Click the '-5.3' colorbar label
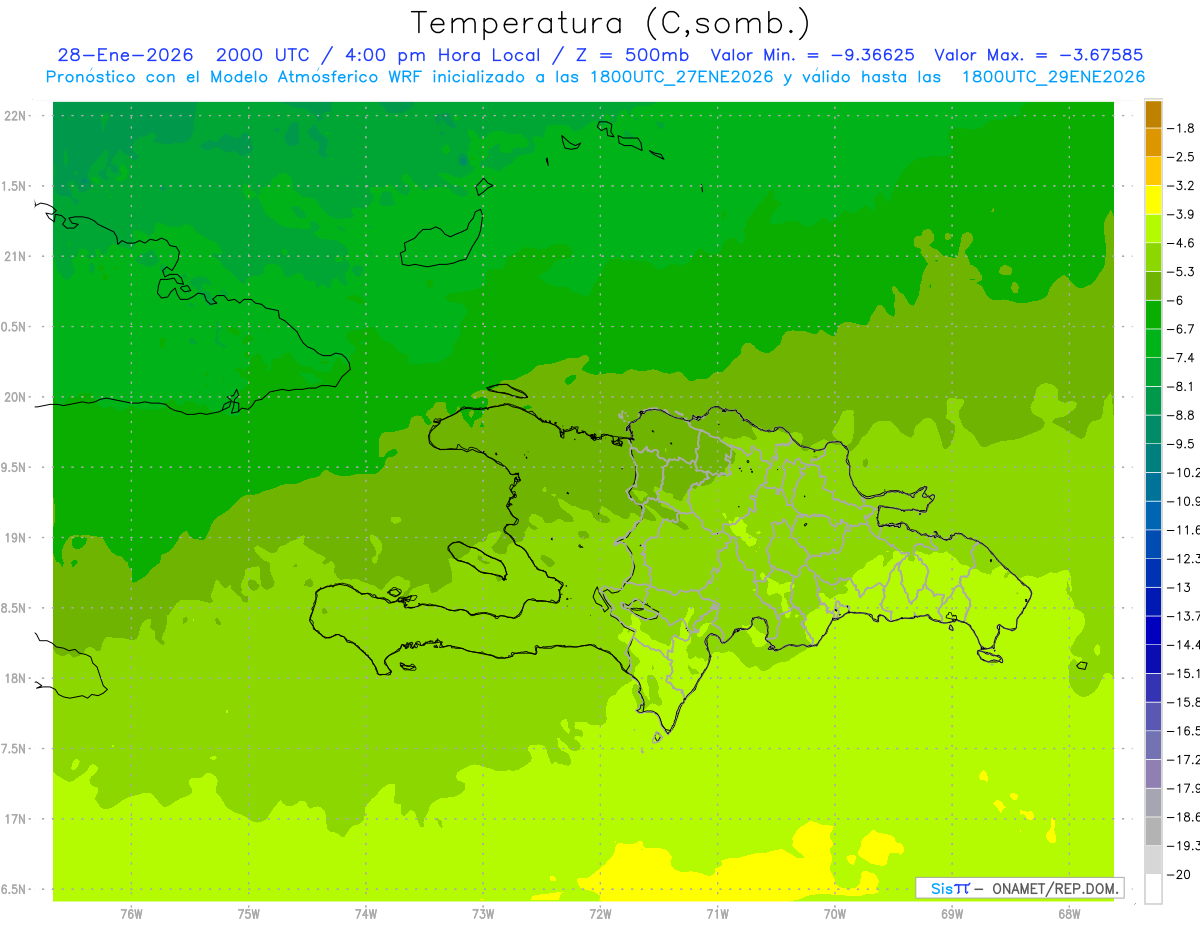Image resolution: width=1200 pixels, height=927 pixels. click(x=1182, y=272)
